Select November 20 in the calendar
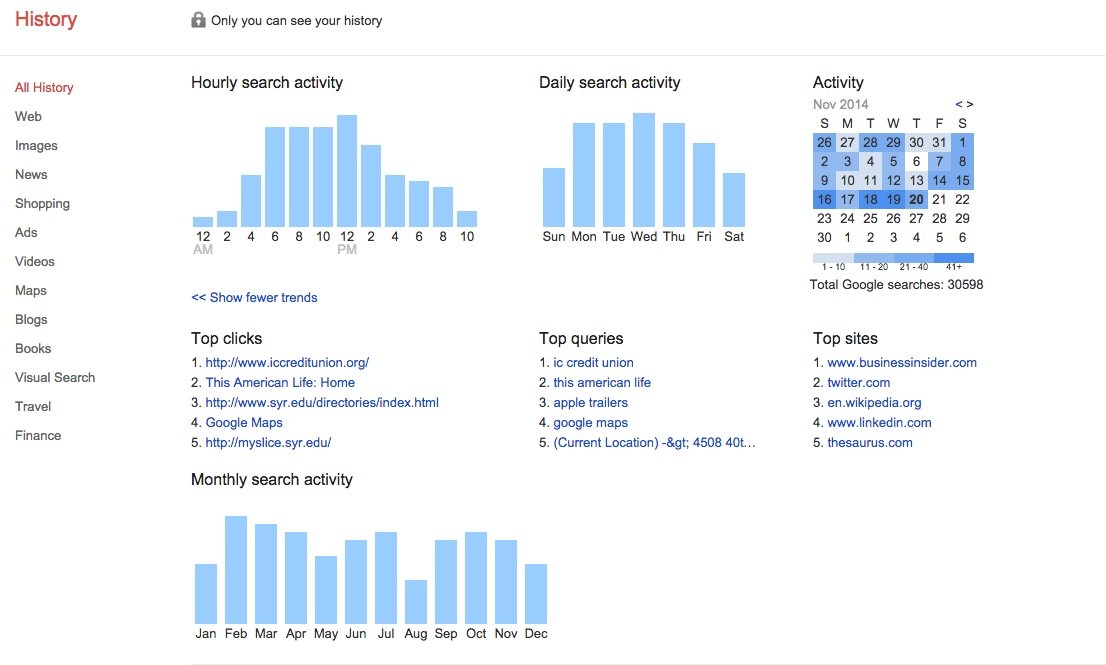Screen dimensions: 1106x665 coord(917,200)
